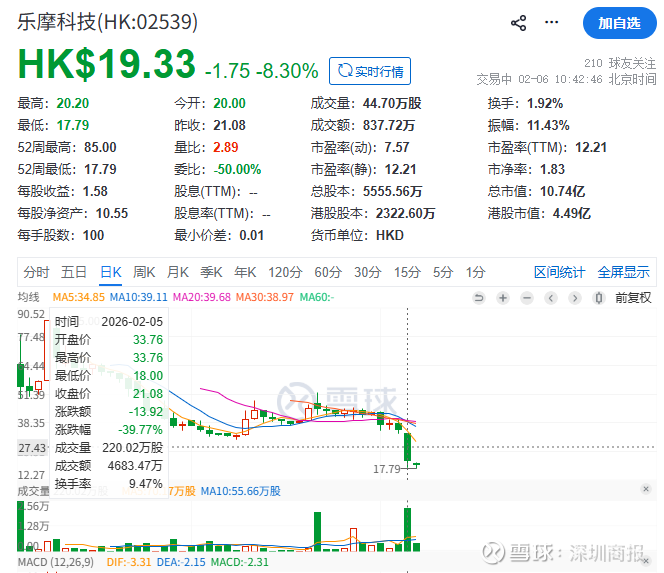Switch to 15分 interval tab
Viewport: 664px width, 573px height.
407,272
